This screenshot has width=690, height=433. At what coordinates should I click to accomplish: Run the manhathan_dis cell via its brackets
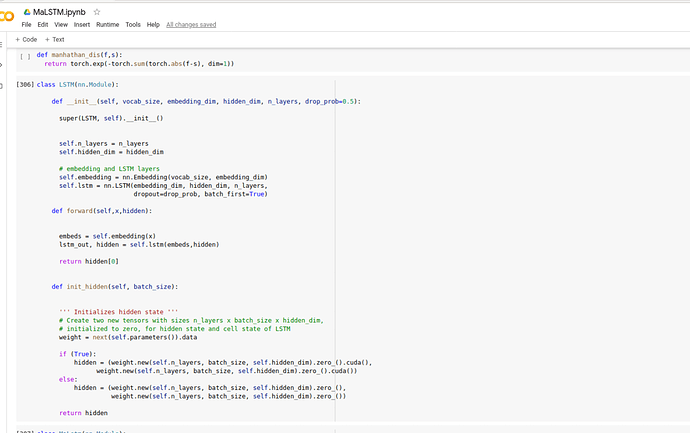tap(25, 55)
